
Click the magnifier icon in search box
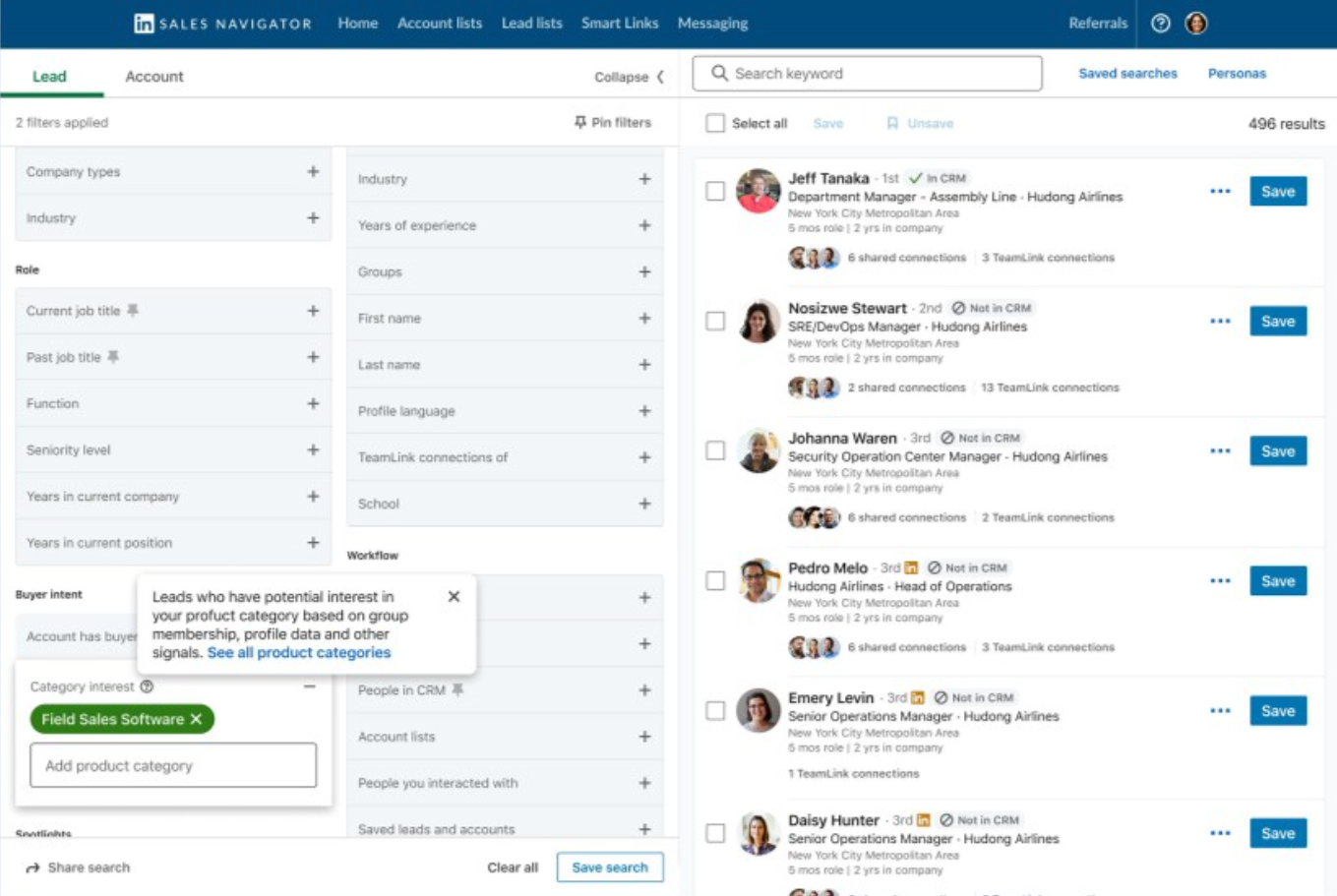pyautogui.click(x=719, y=73)
